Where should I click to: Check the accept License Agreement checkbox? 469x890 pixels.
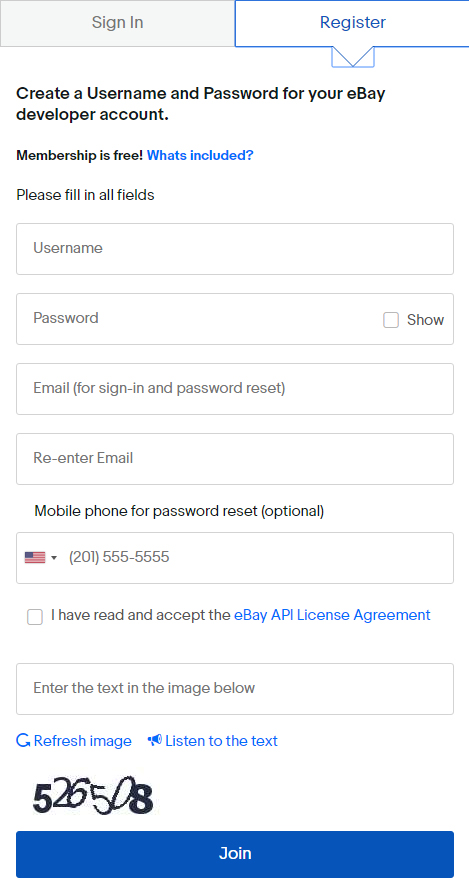pos(35,617)
